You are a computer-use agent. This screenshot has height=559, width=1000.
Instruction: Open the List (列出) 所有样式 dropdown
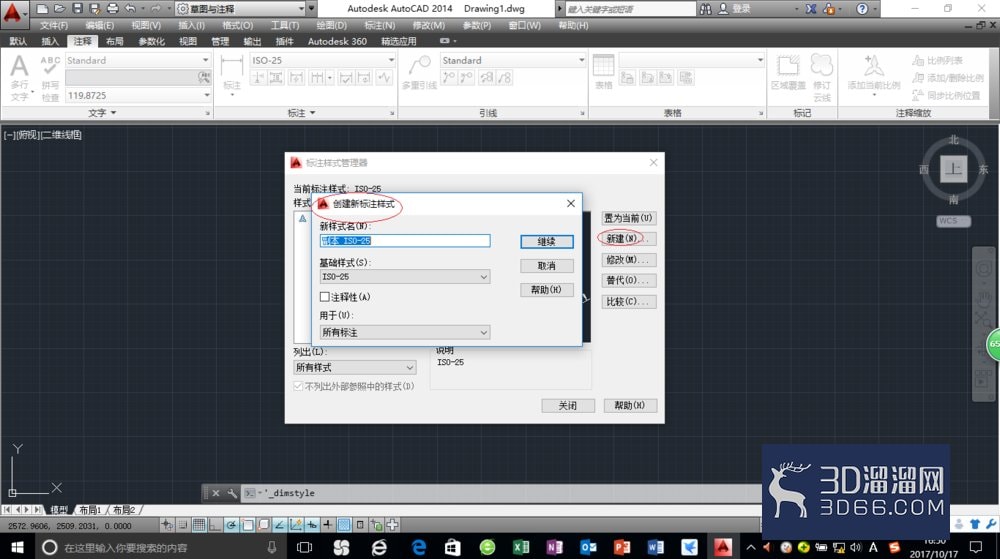355,367
